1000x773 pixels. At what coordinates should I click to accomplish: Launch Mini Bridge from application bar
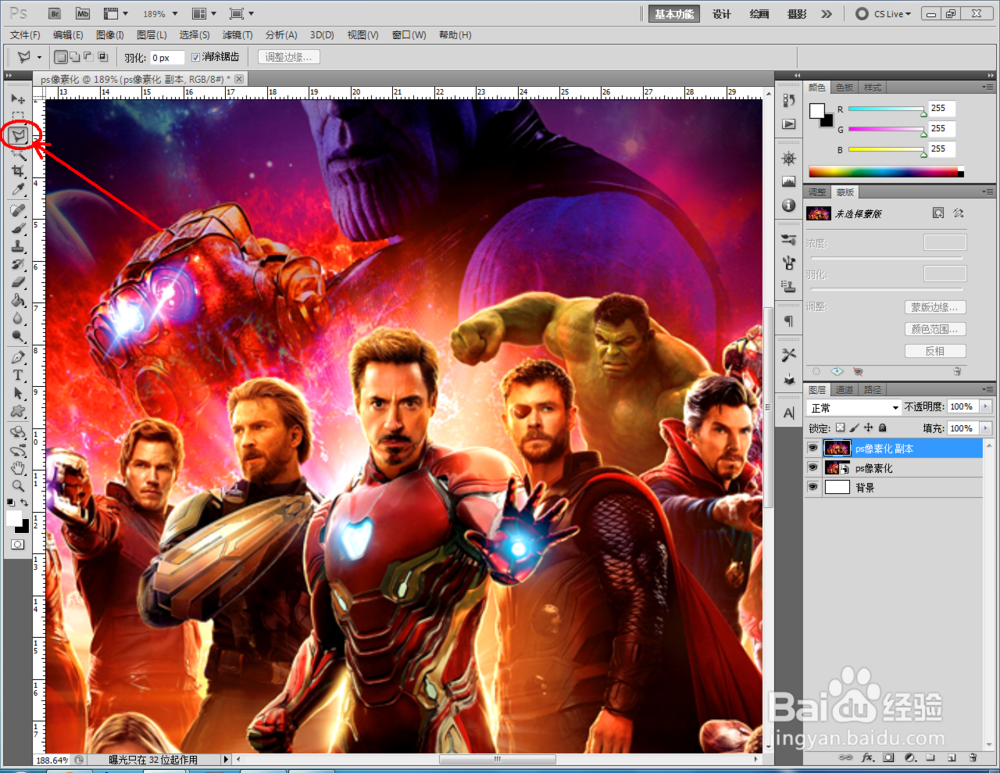[82, 13]
